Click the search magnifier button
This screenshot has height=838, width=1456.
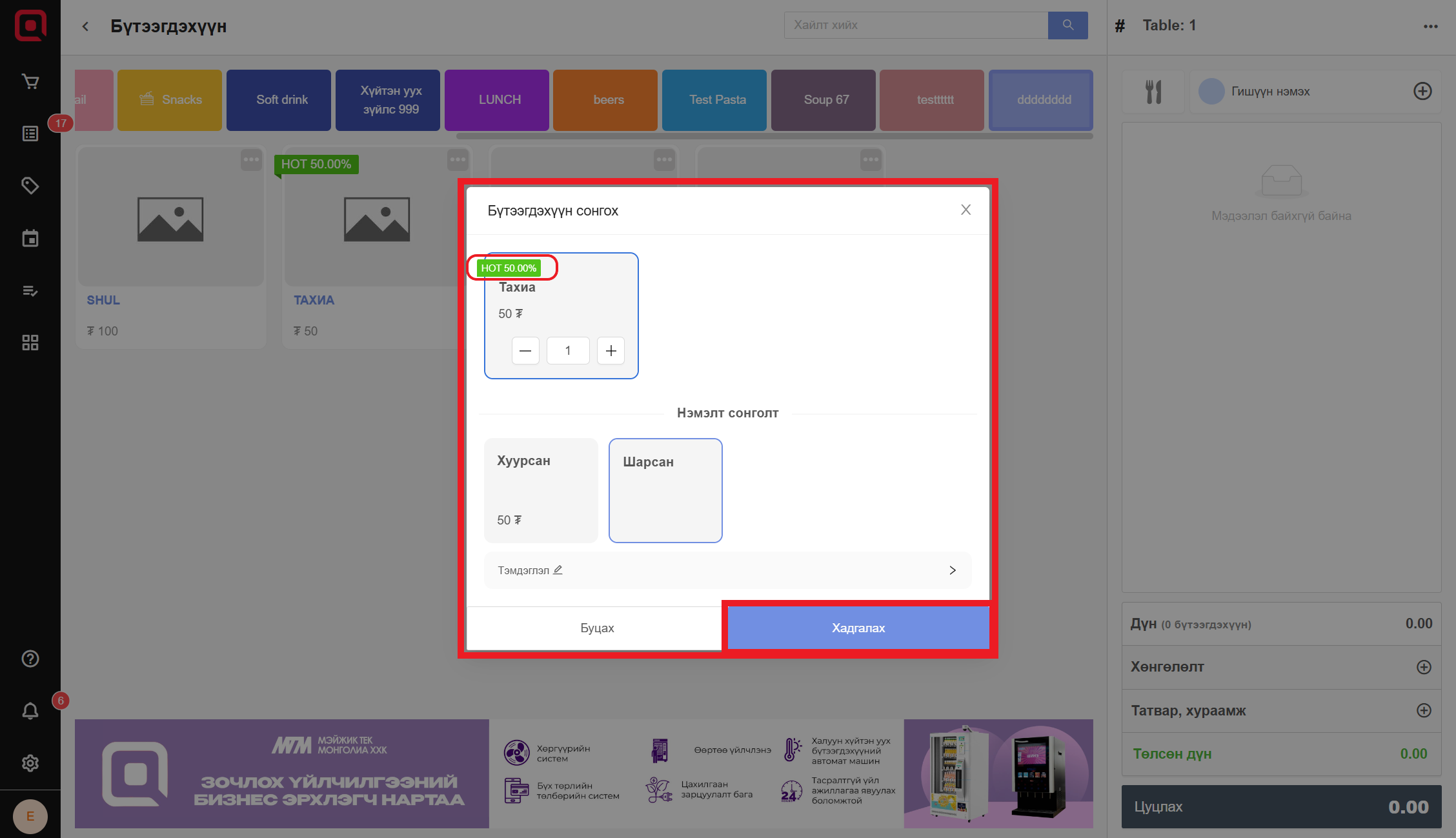click(1067, 25)
